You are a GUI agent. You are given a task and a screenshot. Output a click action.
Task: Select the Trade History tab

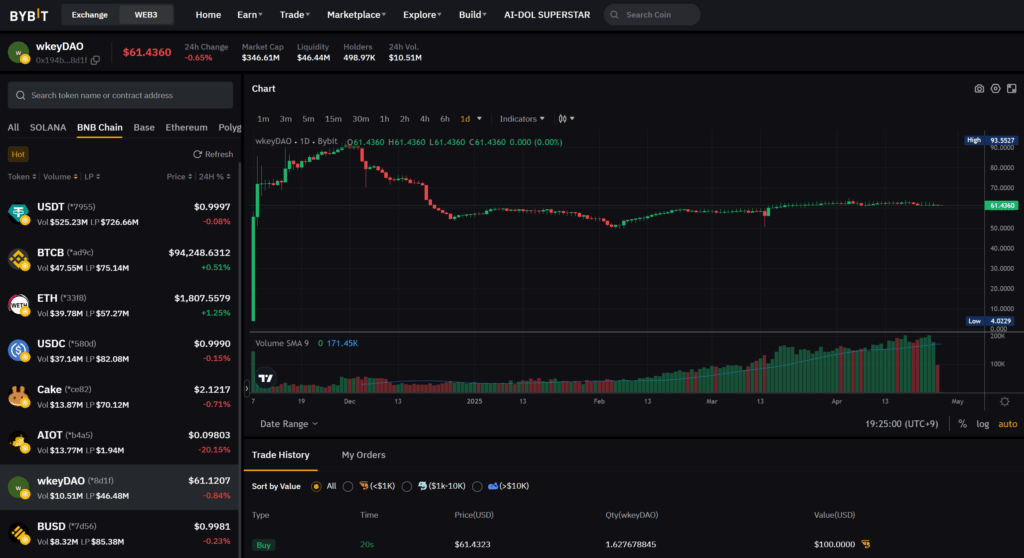pos(281,455)
